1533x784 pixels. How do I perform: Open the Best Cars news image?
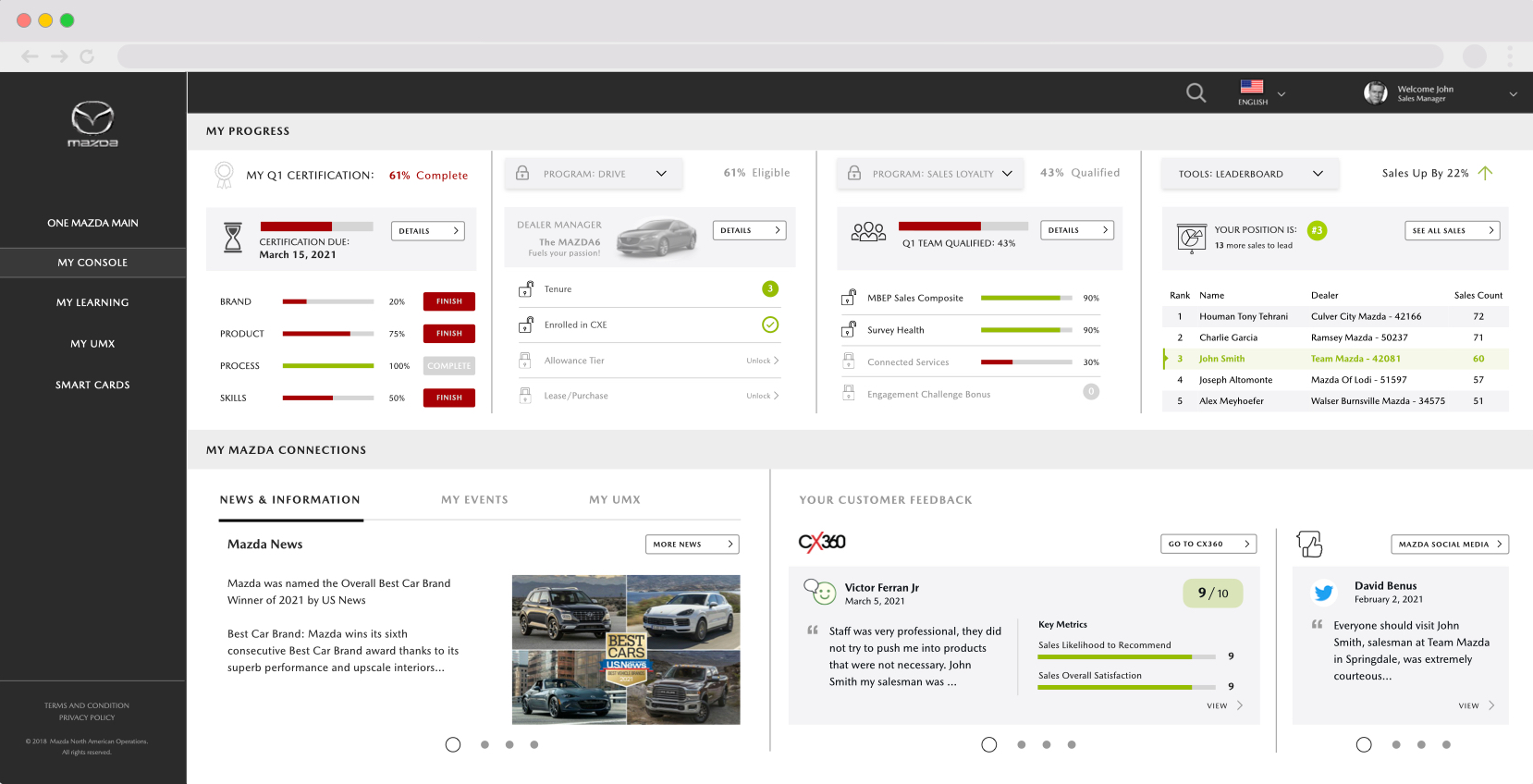(x=626, y=650)
